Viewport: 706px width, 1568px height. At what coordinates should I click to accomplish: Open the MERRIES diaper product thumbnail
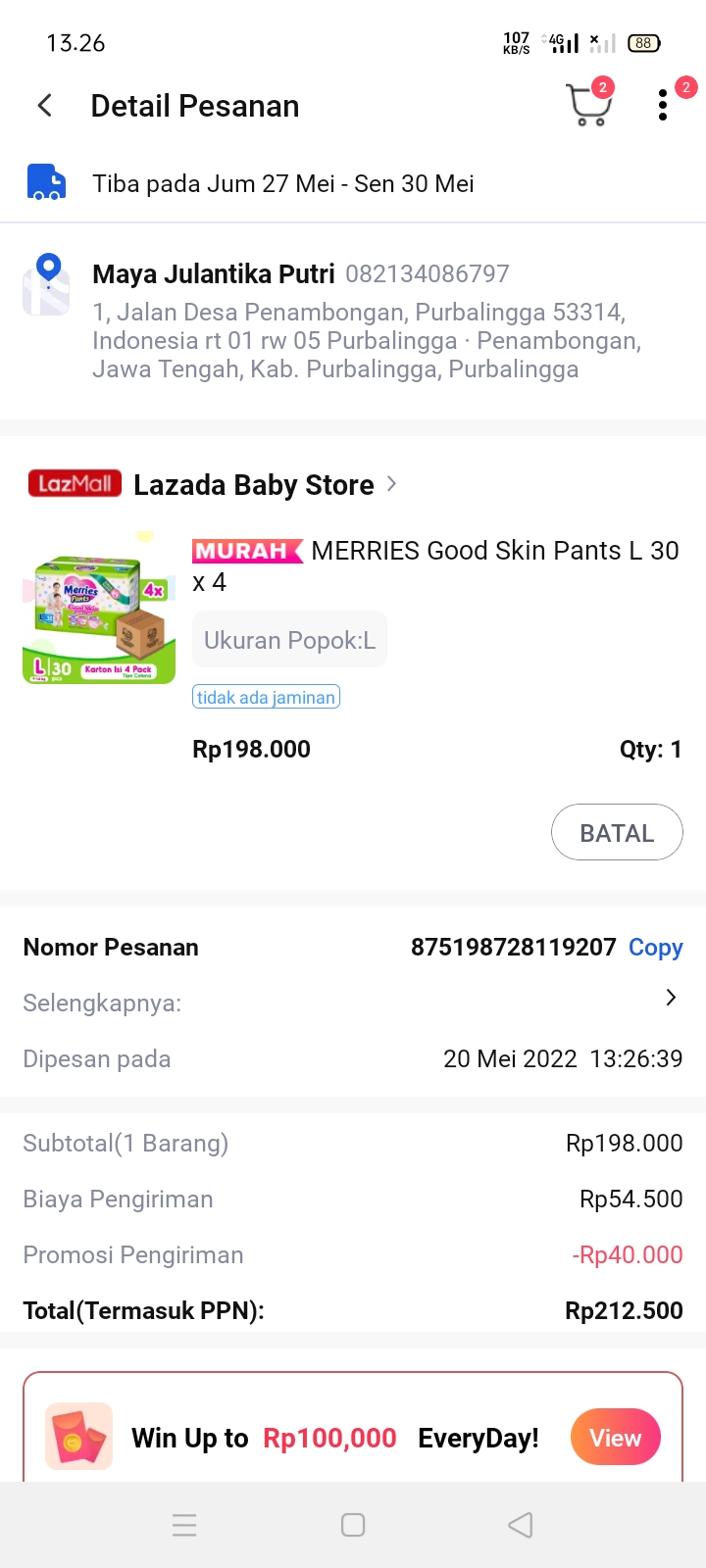tap(99, 610)
